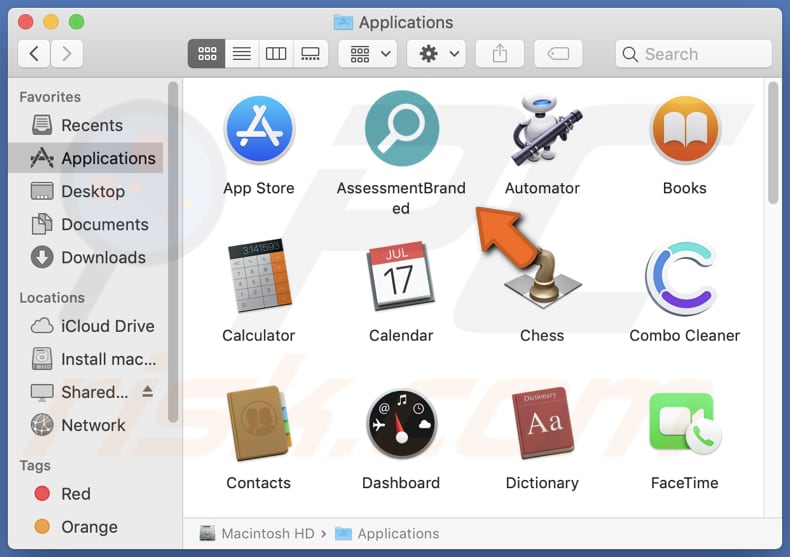This screenshot has height=557, width=790.
Task: Select the Dashboard app icon
Action: (402, 424)
